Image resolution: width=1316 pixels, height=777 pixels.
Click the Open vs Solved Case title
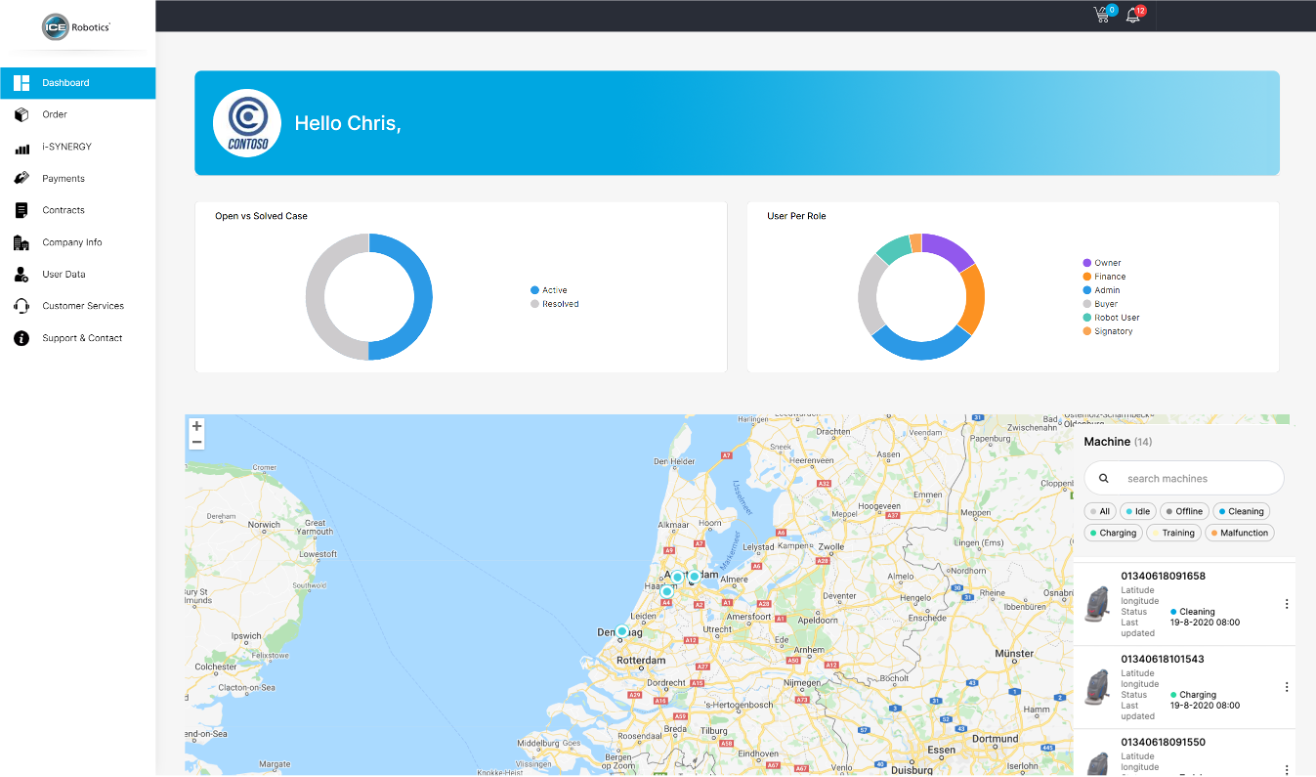(261, 216)
